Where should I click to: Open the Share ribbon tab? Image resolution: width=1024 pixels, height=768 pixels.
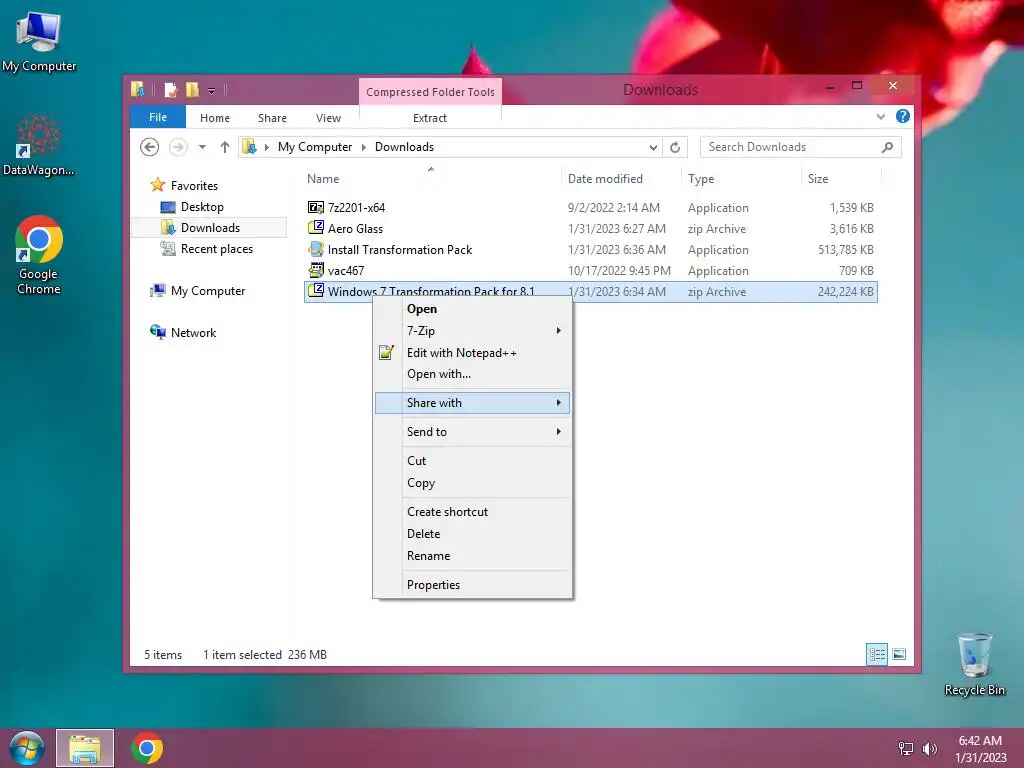pyautogui.click(x=272, y=118)
